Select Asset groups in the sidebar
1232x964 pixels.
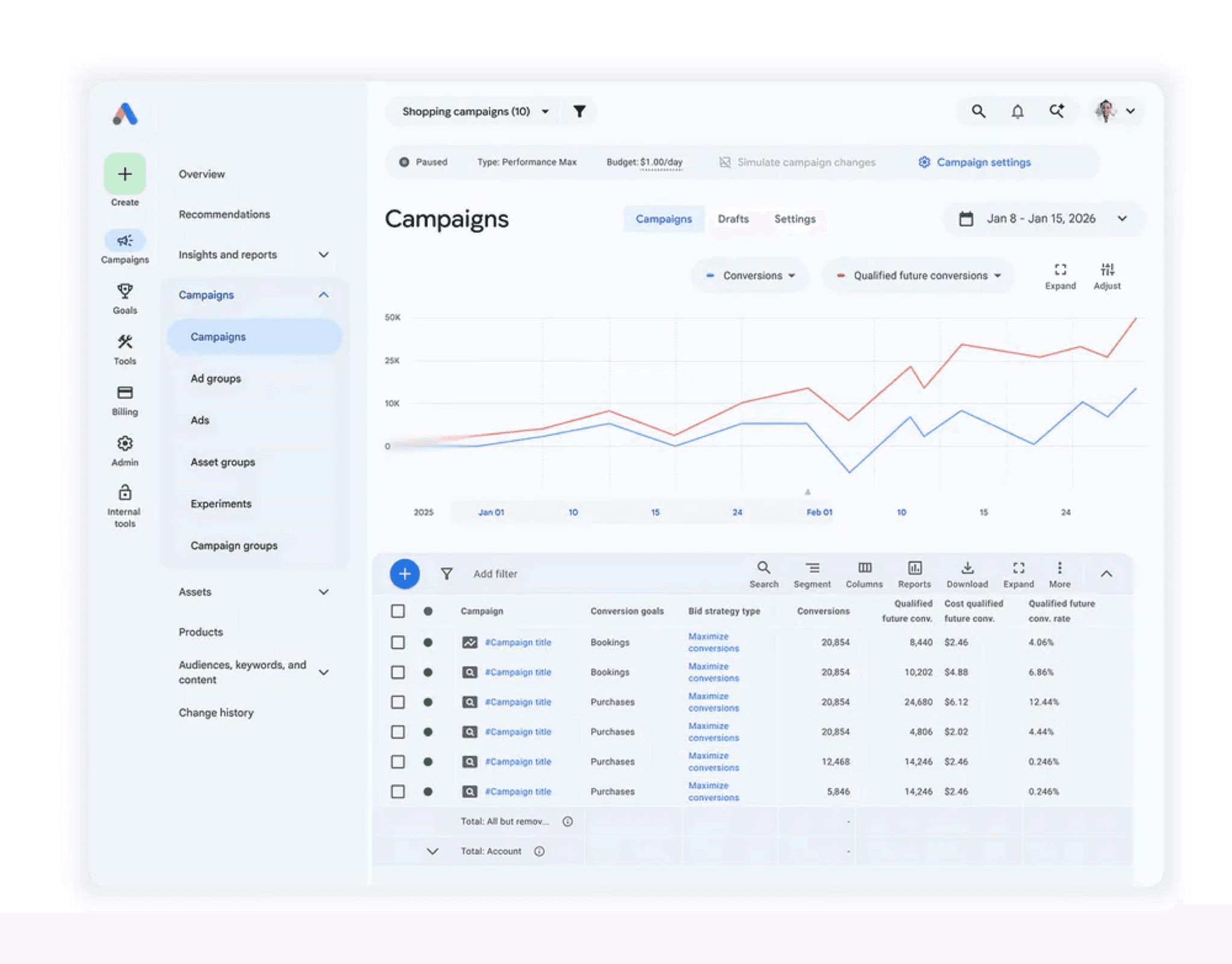223,462
